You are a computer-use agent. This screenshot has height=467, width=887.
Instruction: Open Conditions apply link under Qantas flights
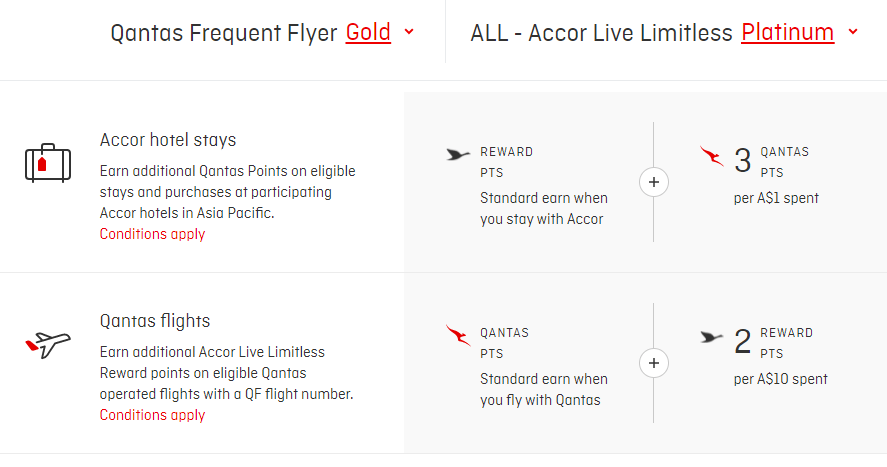[152, 415]
